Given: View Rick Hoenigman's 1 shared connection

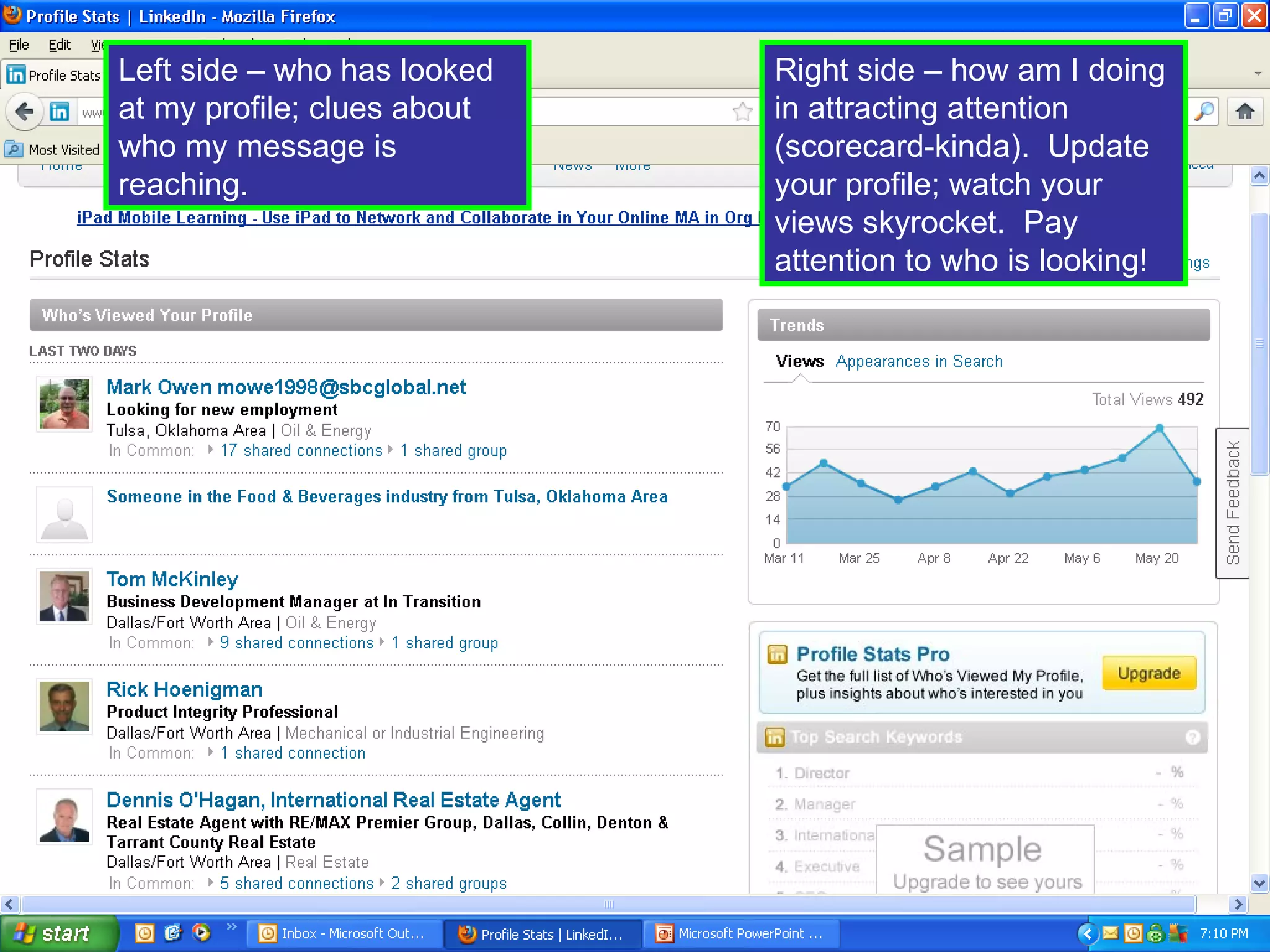Looking at the screenshot, I should coord(293,753).
